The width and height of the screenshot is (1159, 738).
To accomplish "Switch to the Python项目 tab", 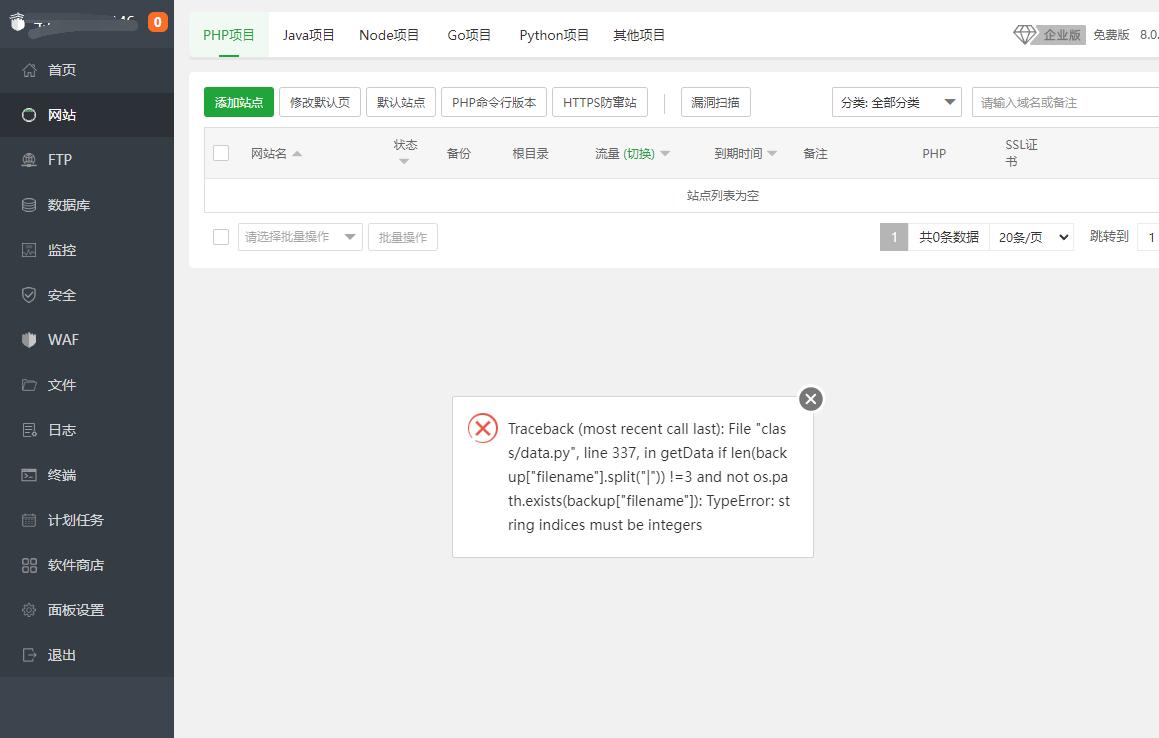I will pos(554,34).
